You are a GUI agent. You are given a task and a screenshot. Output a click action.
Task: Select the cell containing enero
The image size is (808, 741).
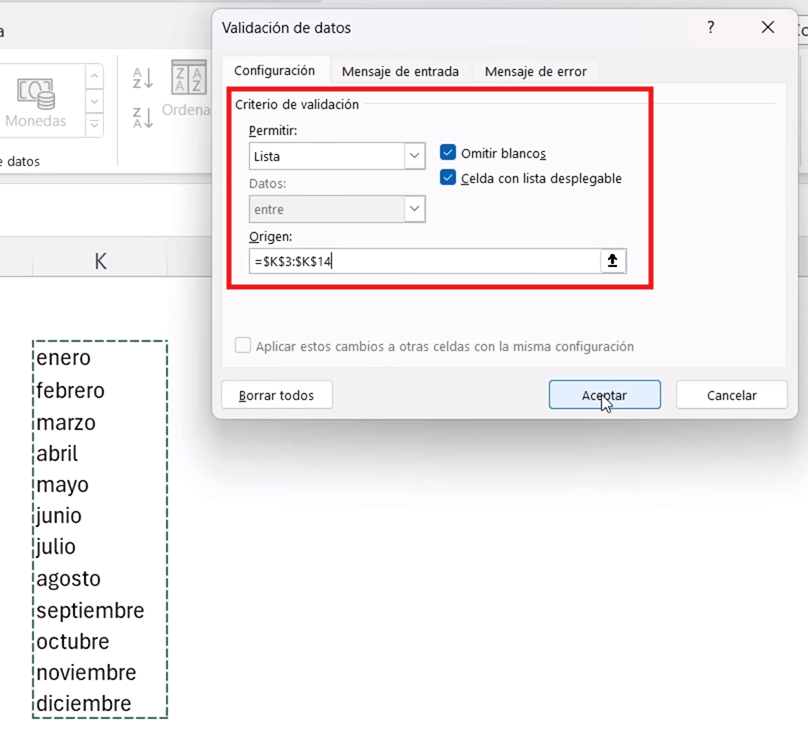(x=100, y=358)
